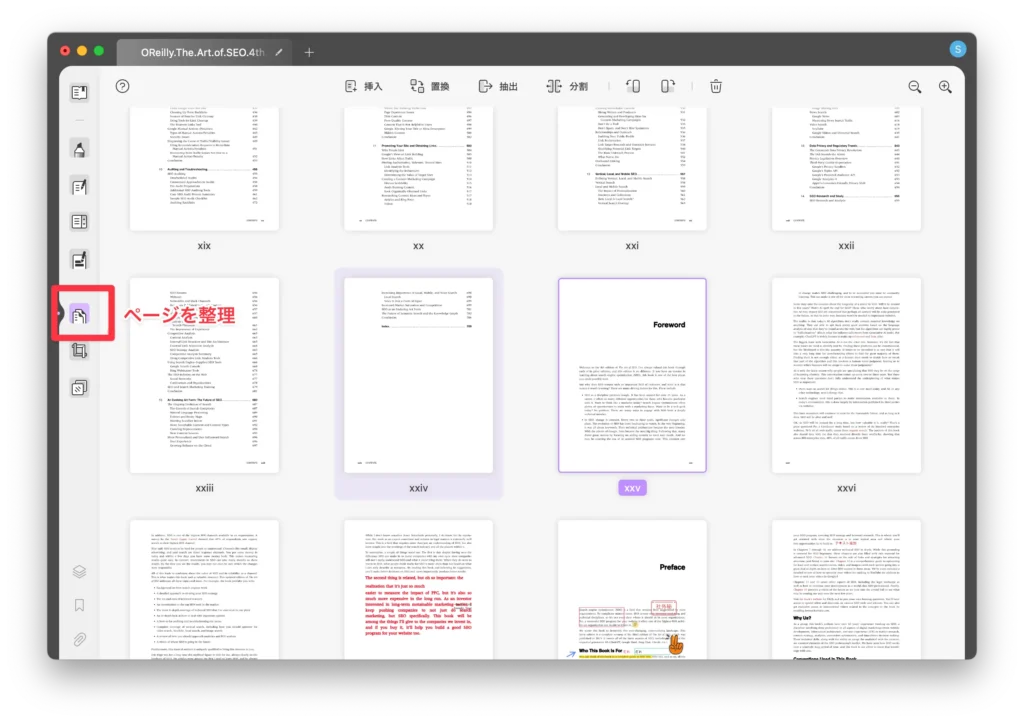
Task: Click the Organize Pages sidebar icon
Action: click(79, 316)
